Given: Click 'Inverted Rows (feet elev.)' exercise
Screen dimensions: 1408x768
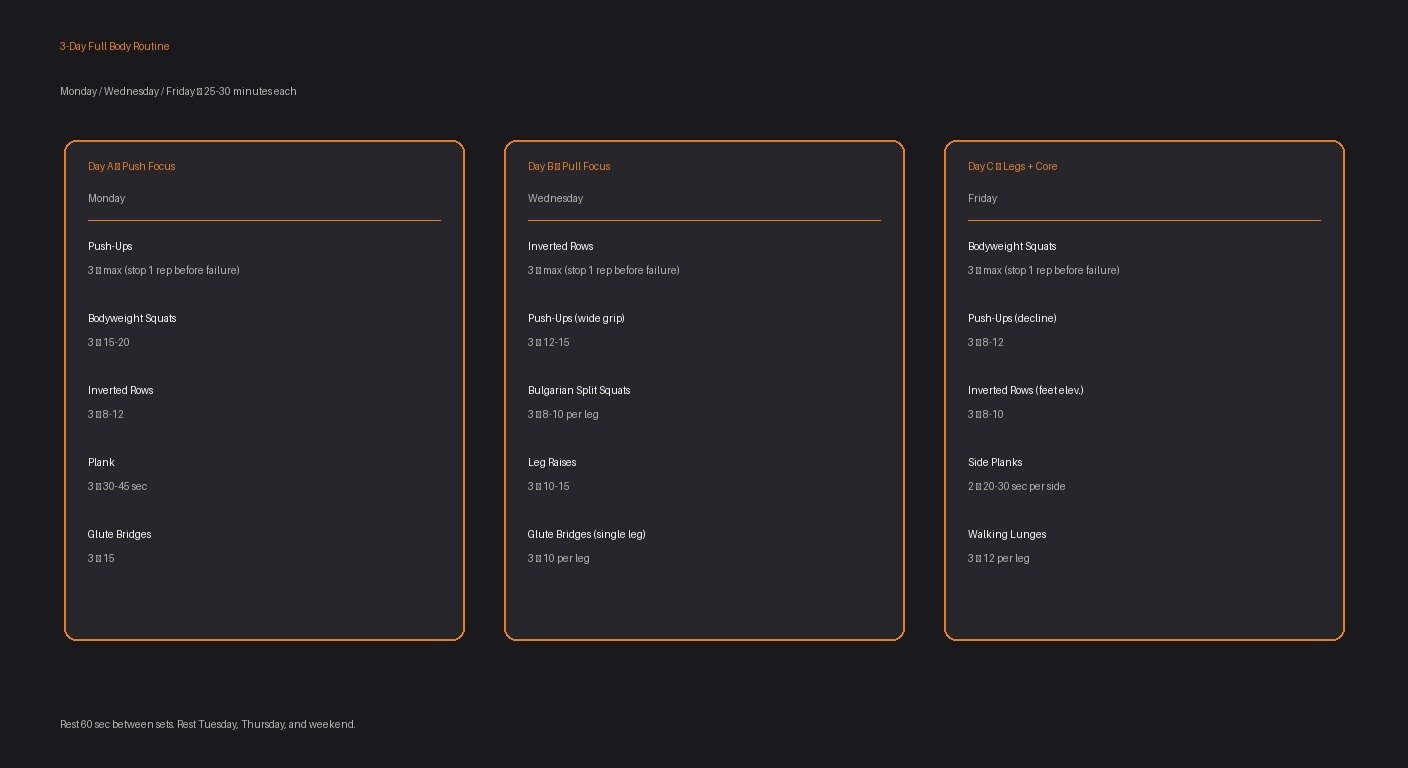Looking at the screenshot, I should tap(1026, 390).
